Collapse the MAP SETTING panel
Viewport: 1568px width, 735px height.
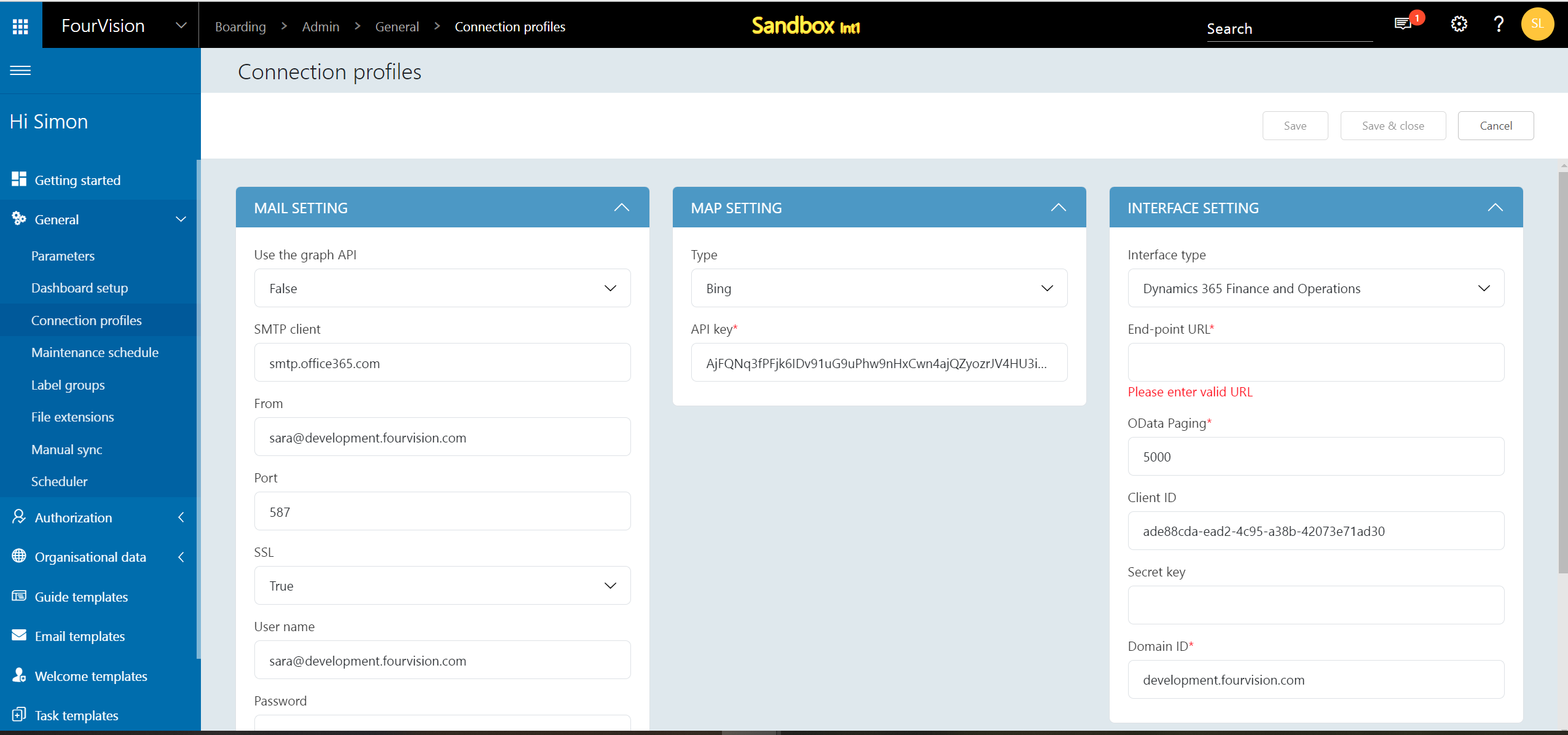[x=1059, y=208]
